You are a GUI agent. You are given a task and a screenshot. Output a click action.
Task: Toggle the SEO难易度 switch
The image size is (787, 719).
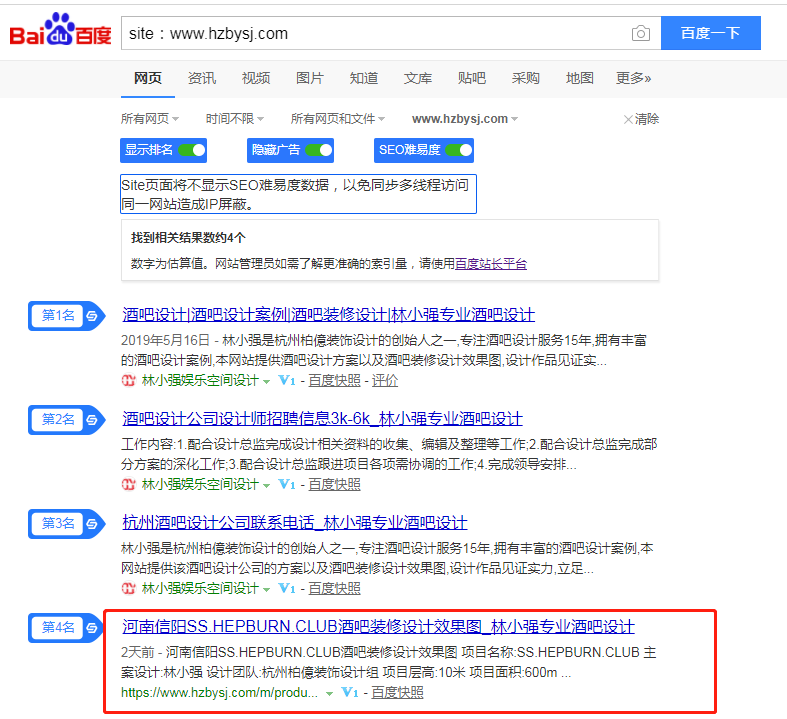[459, 150]
